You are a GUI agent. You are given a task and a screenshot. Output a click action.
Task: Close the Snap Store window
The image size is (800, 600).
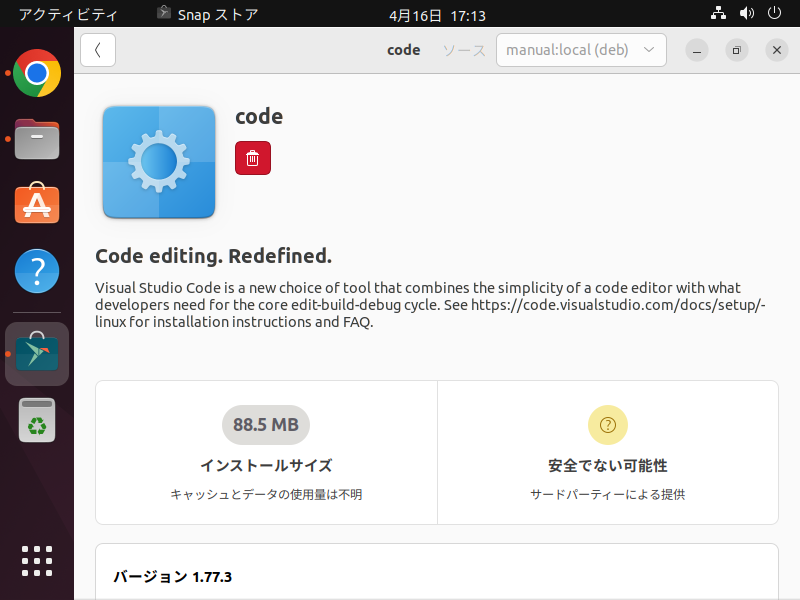coord(777,50)
